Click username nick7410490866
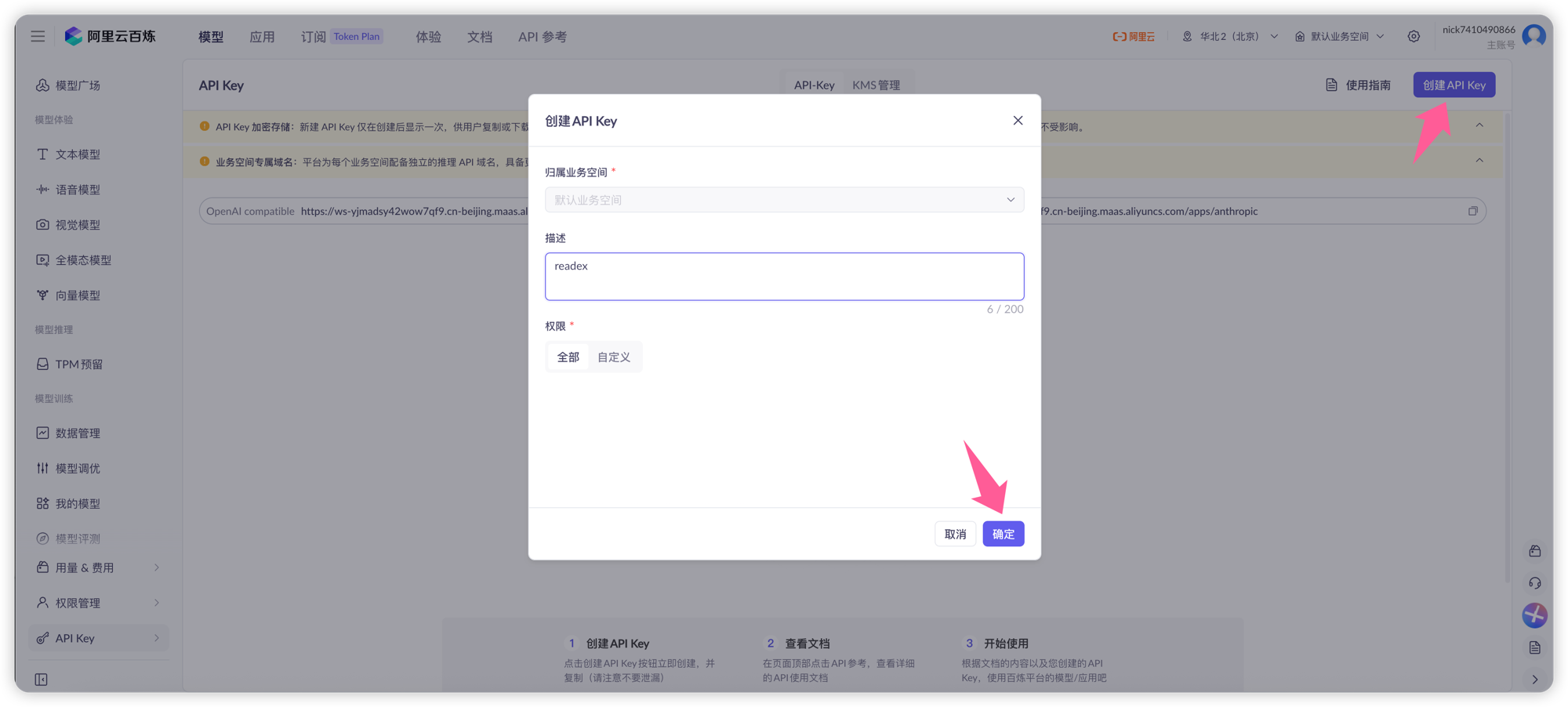 pos(1479,30)
